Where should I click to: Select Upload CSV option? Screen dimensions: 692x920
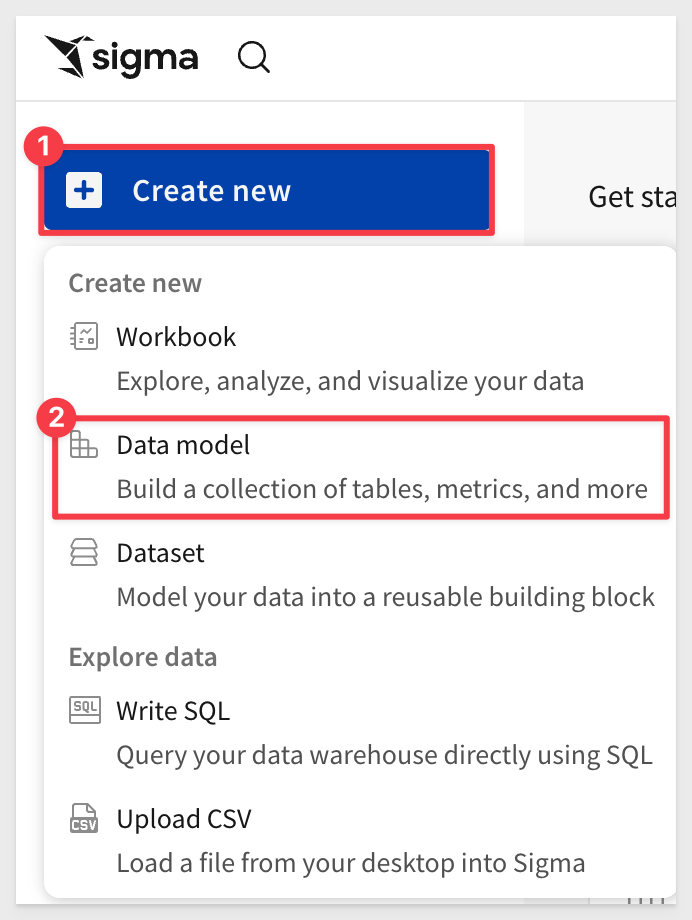click(360, 840)
